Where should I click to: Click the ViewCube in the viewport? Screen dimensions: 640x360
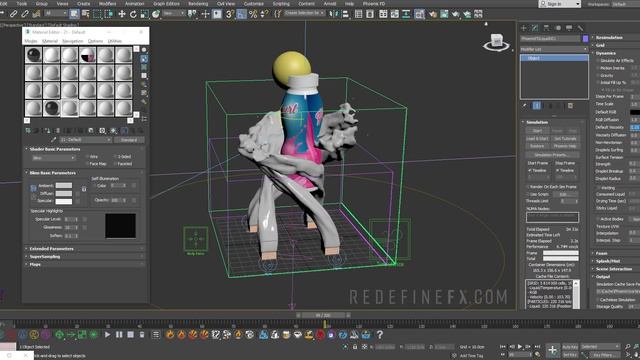point(497,42)
